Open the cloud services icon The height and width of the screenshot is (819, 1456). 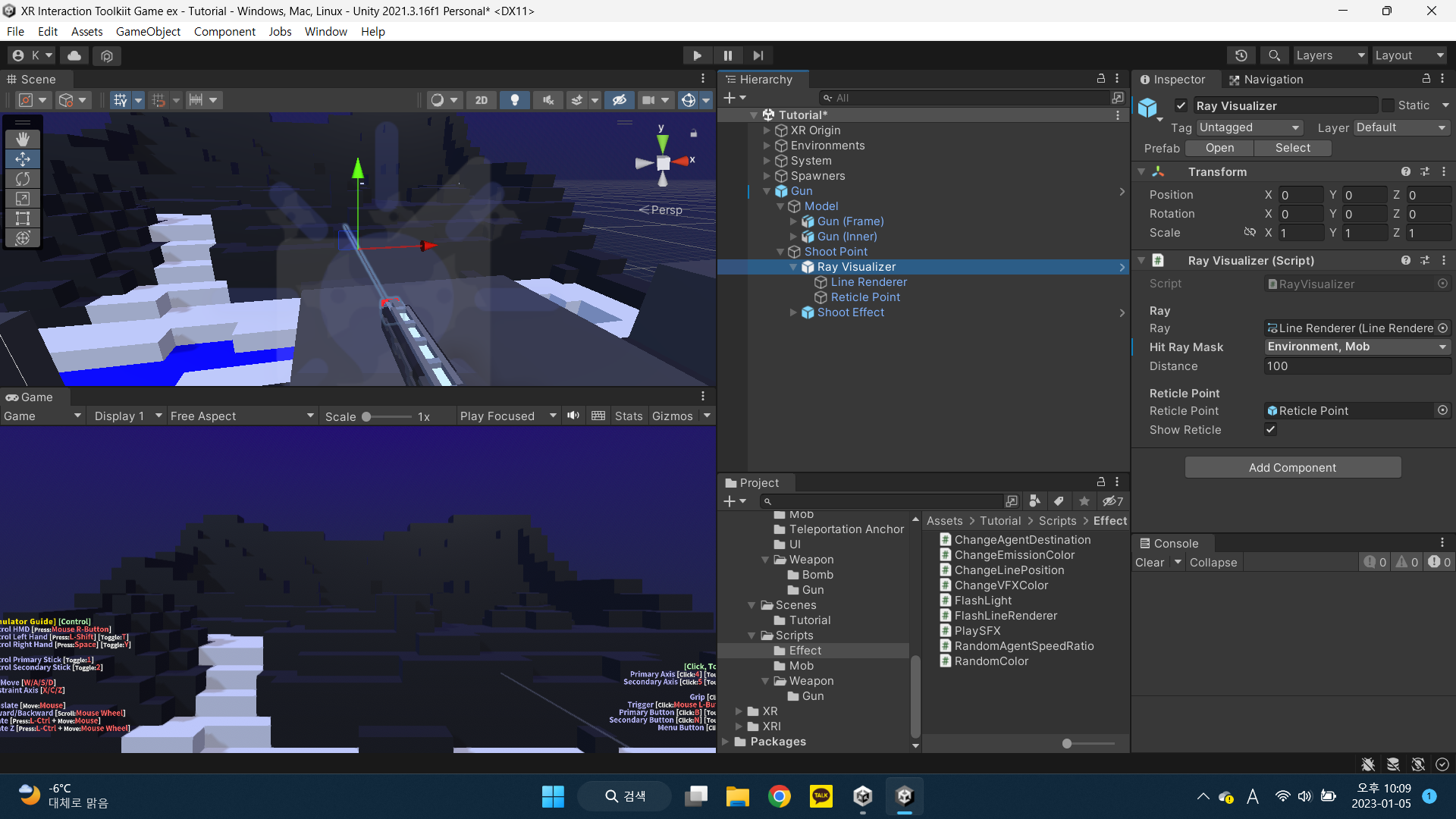click(x=74, y=55)
